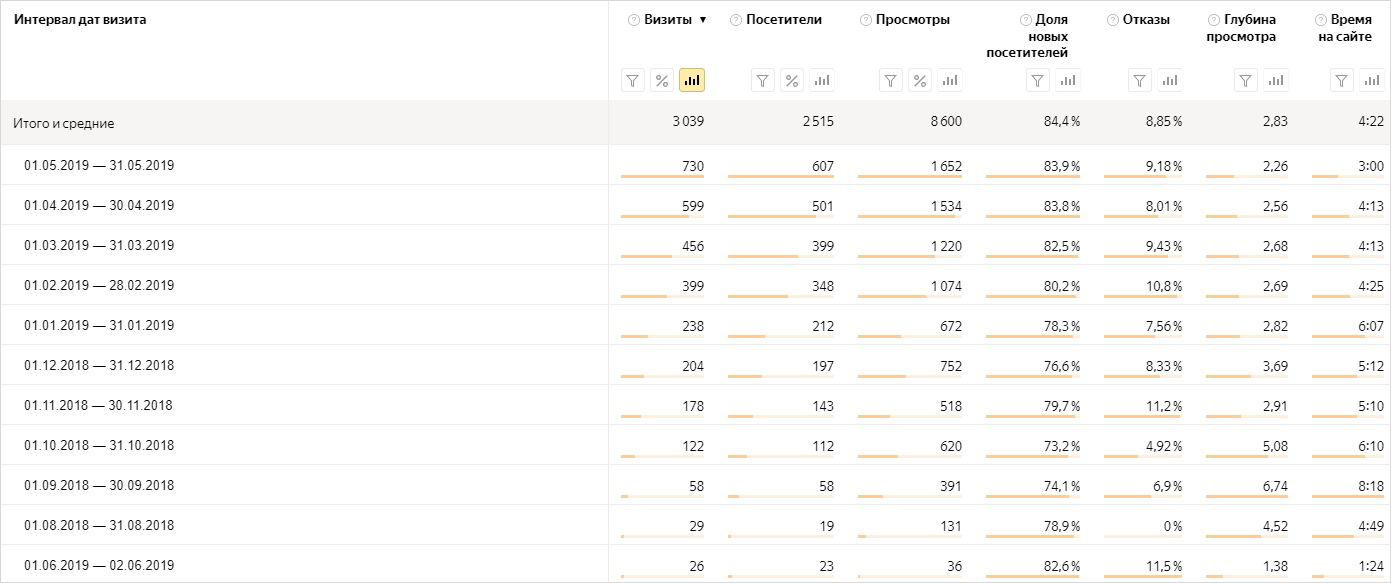Click Итого и средние summary row

[64, 124]
